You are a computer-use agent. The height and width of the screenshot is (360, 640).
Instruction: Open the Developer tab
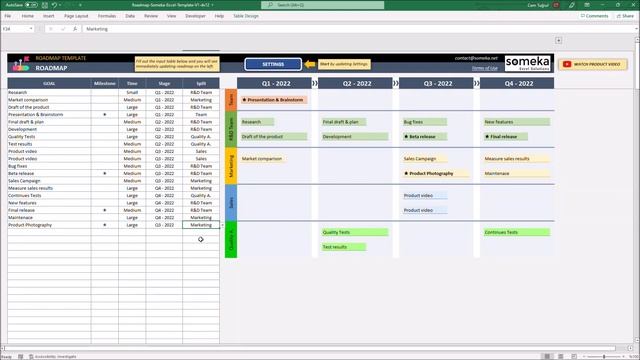[x=196, y=16]
